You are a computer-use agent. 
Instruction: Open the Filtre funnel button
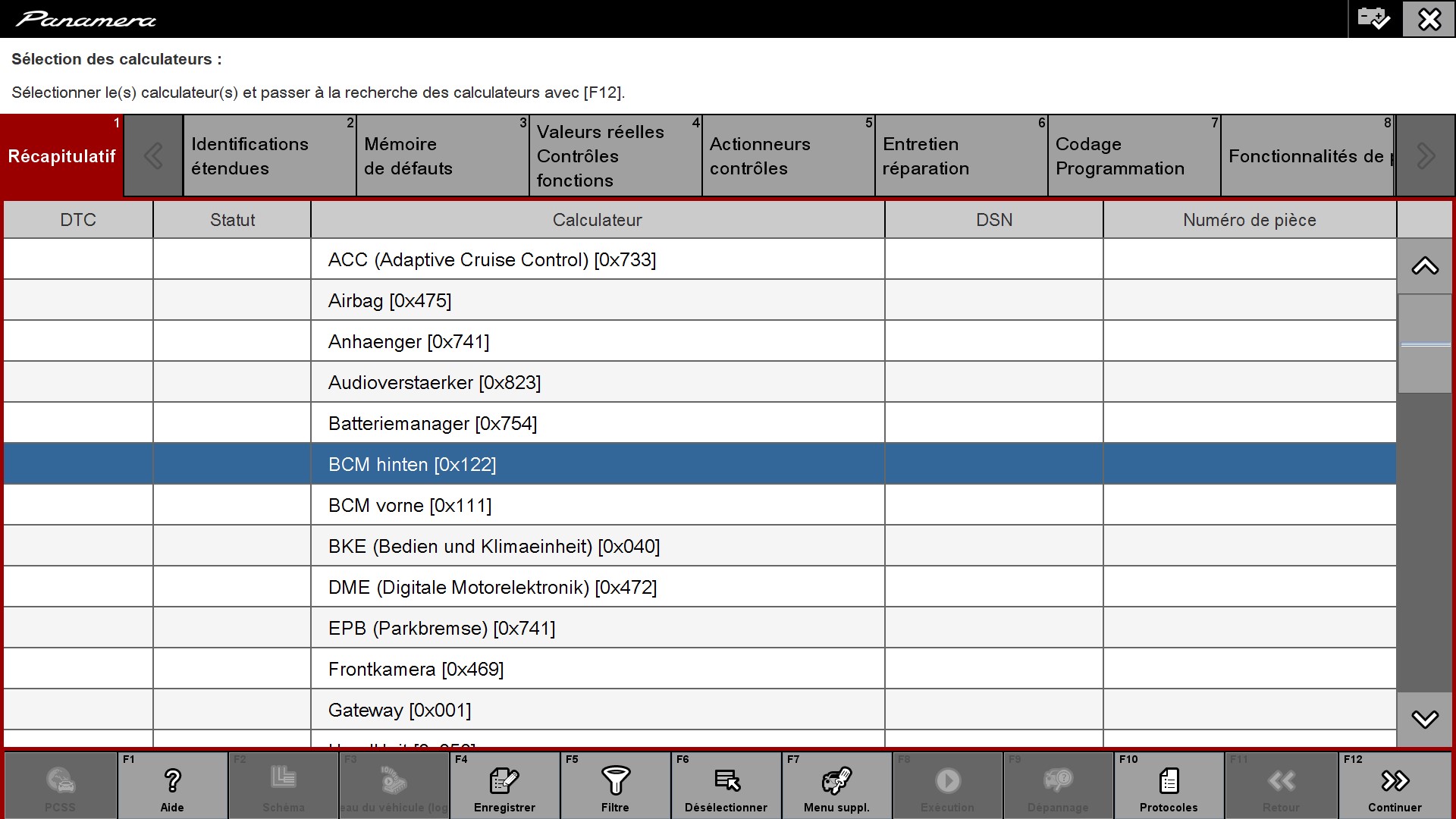pos(616,785)
